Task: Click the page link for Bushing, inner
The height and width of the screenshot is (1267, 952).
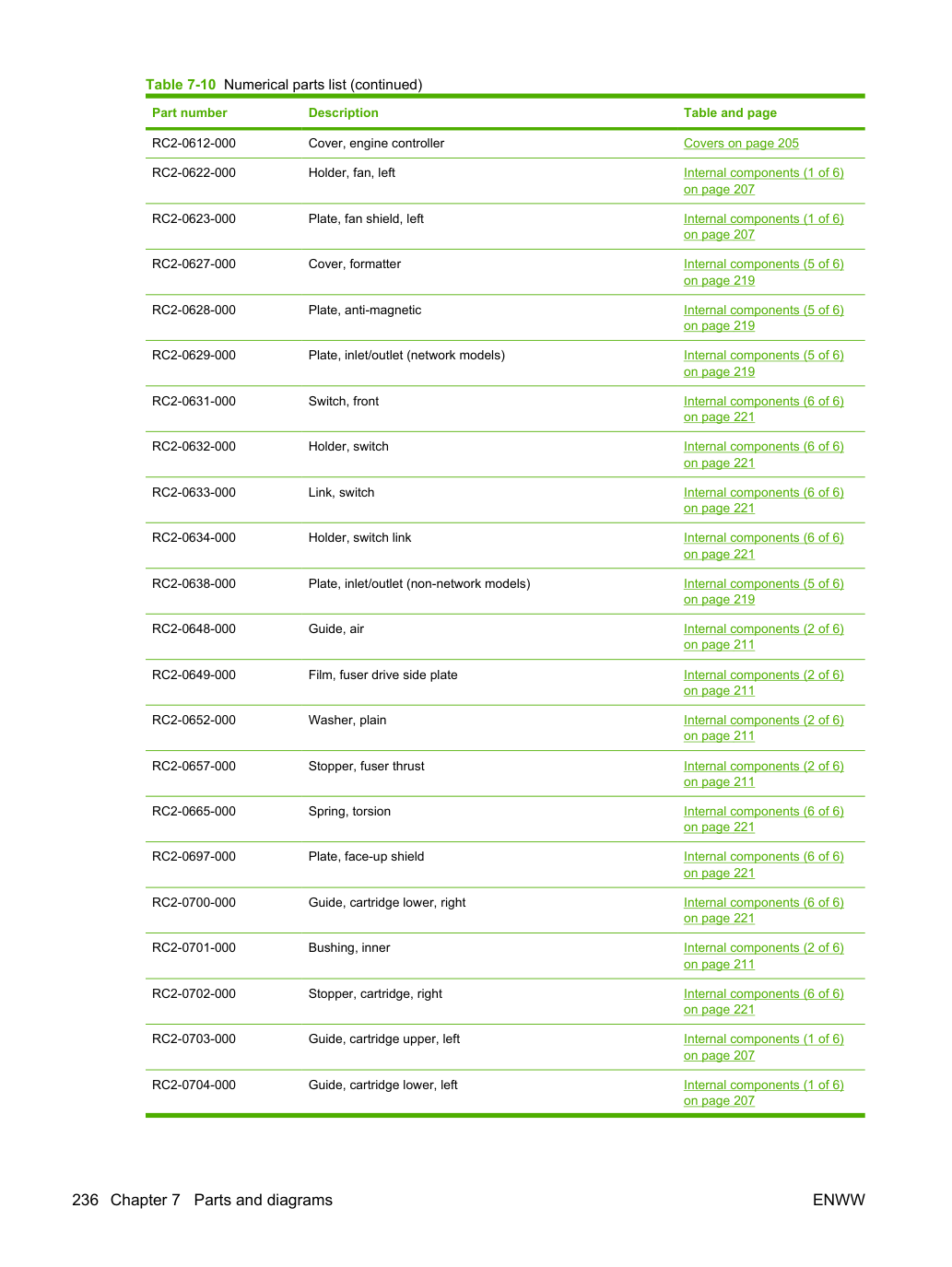Action: point(763,956)
